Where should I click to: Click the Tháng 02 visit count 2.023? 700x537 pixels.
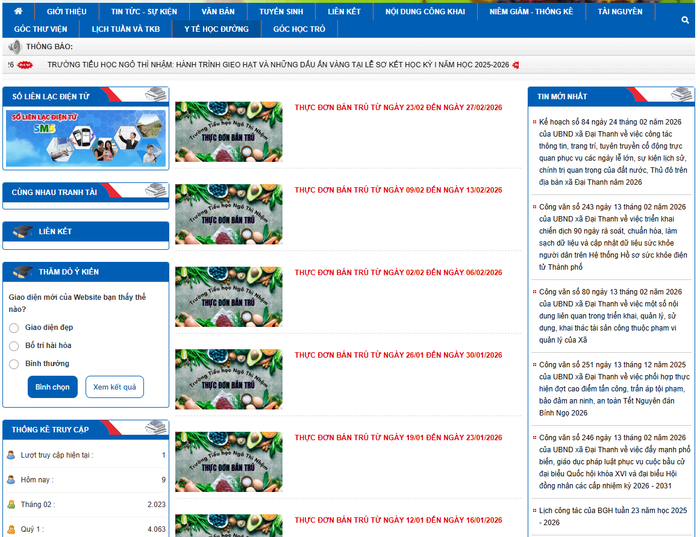point(156,504)
